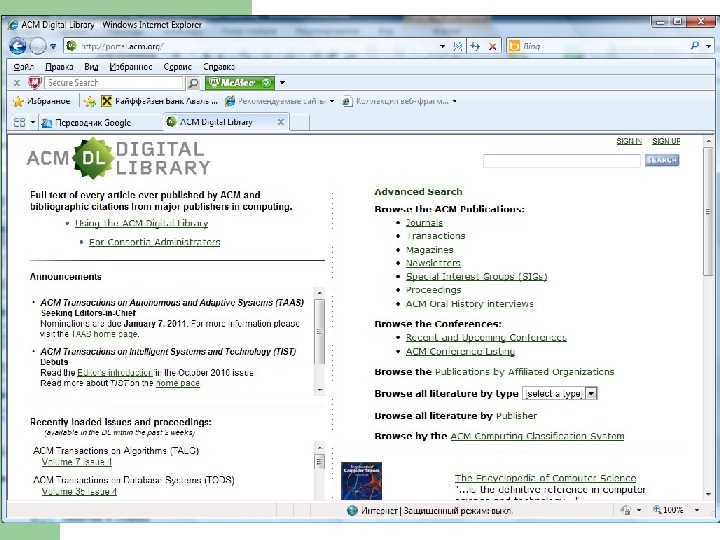Click the ACM page search text field
Viewport: 720px width, 540px height.
(561, 160)
